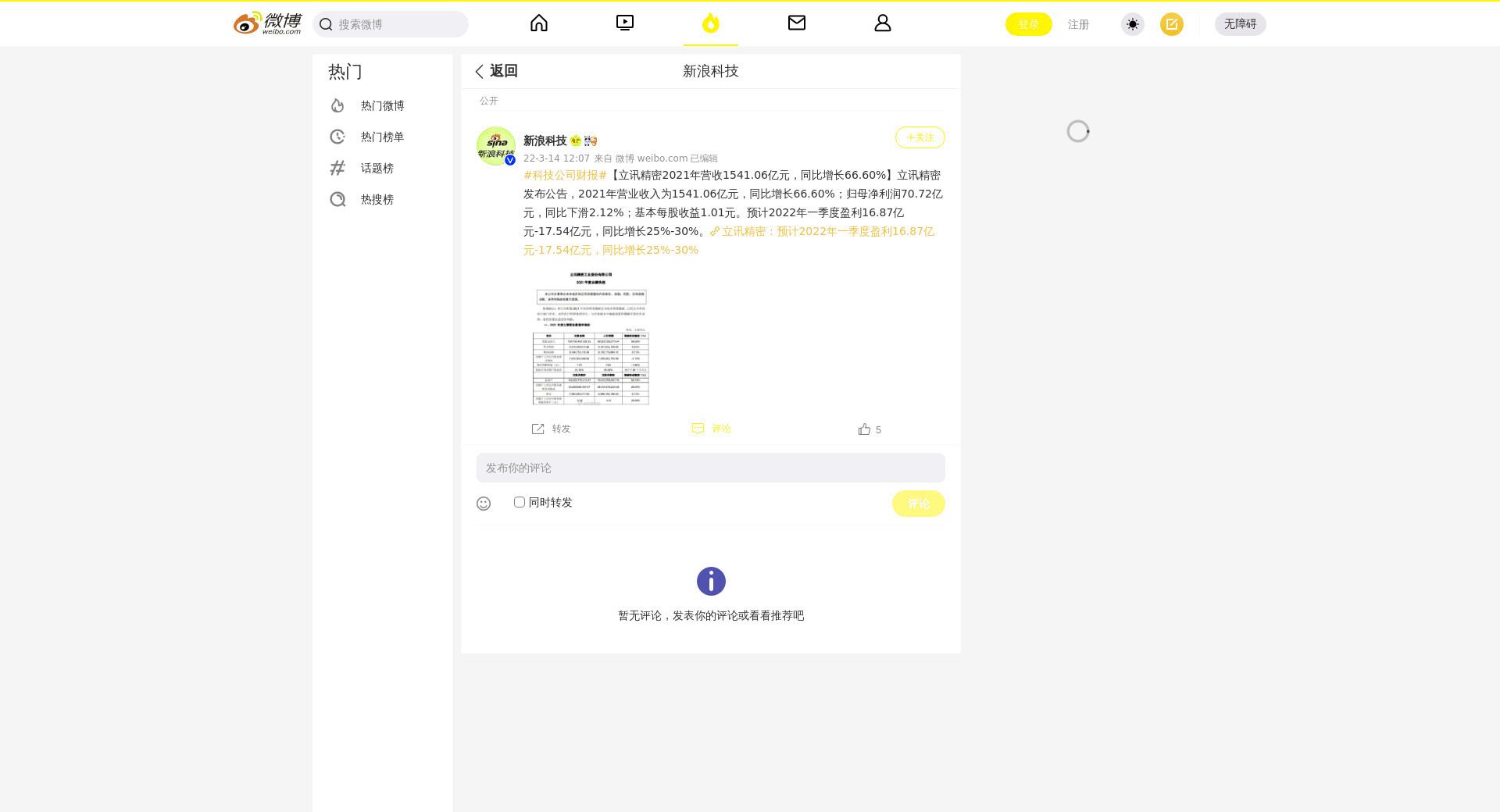
Task: Select the hot flame tab icon
Action: (x=711, y=23)
